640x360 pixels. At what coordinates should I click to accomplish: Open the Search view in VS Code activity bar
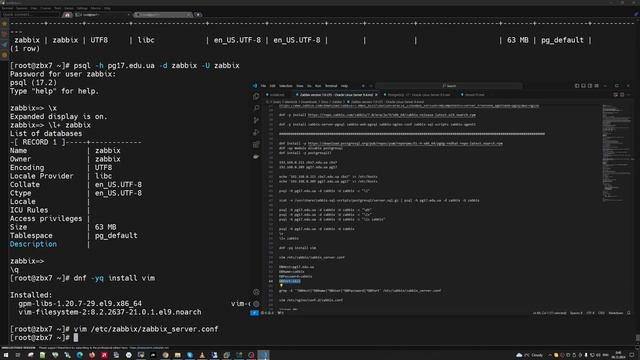(256, 108)
